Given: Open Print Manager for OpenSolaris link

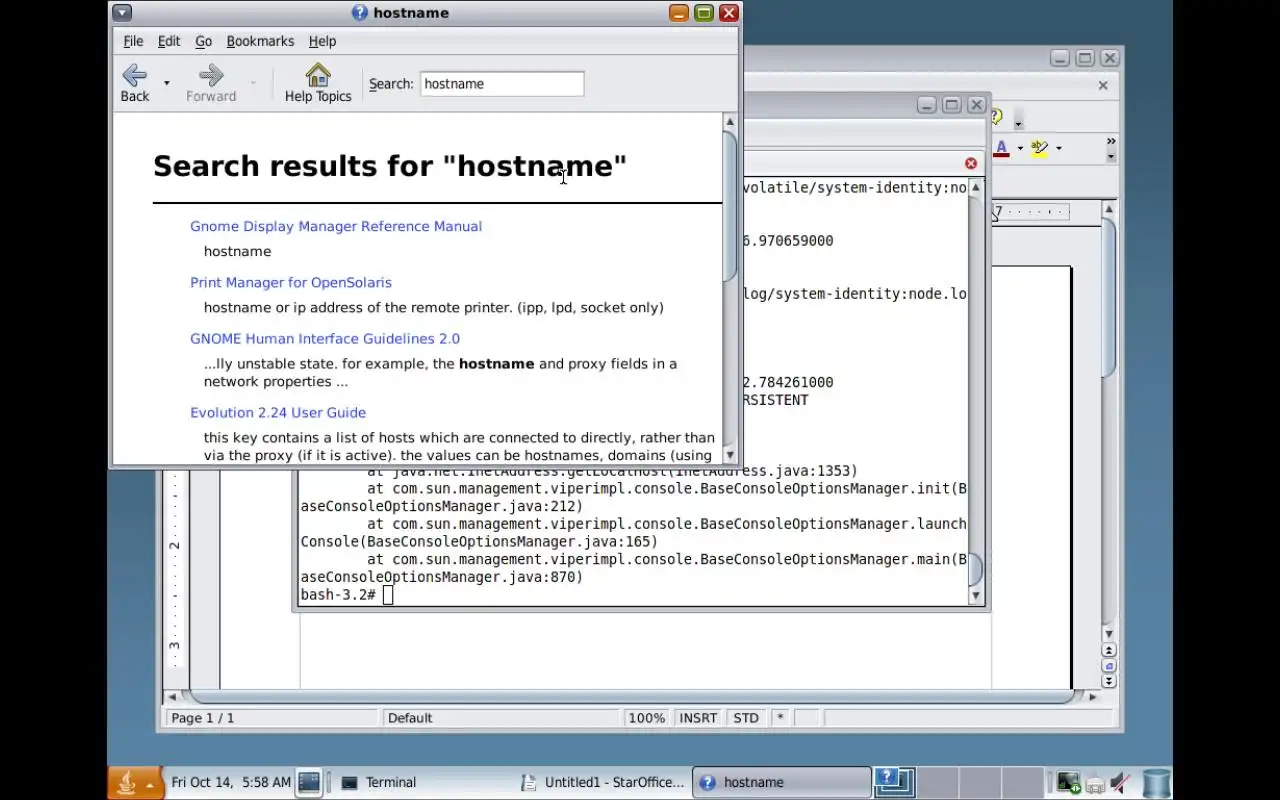Looking at the screenshot, I should click(x=291, y=282).
